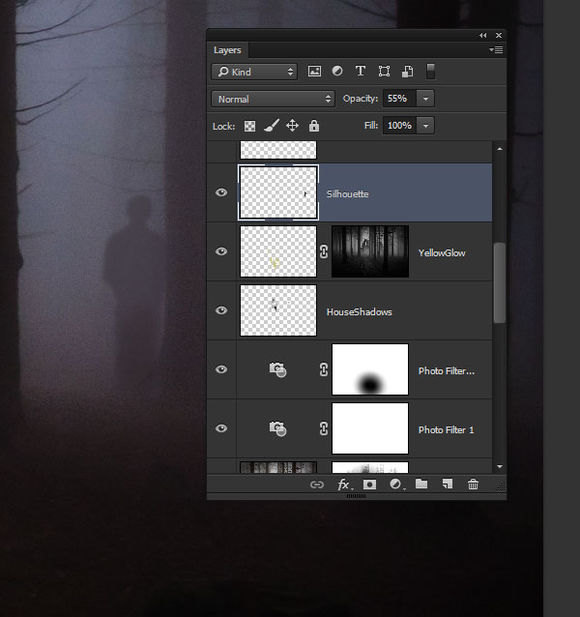Filter layers by pixel layer icon
The width and height of the screenshot is (580, 617).
314,71
